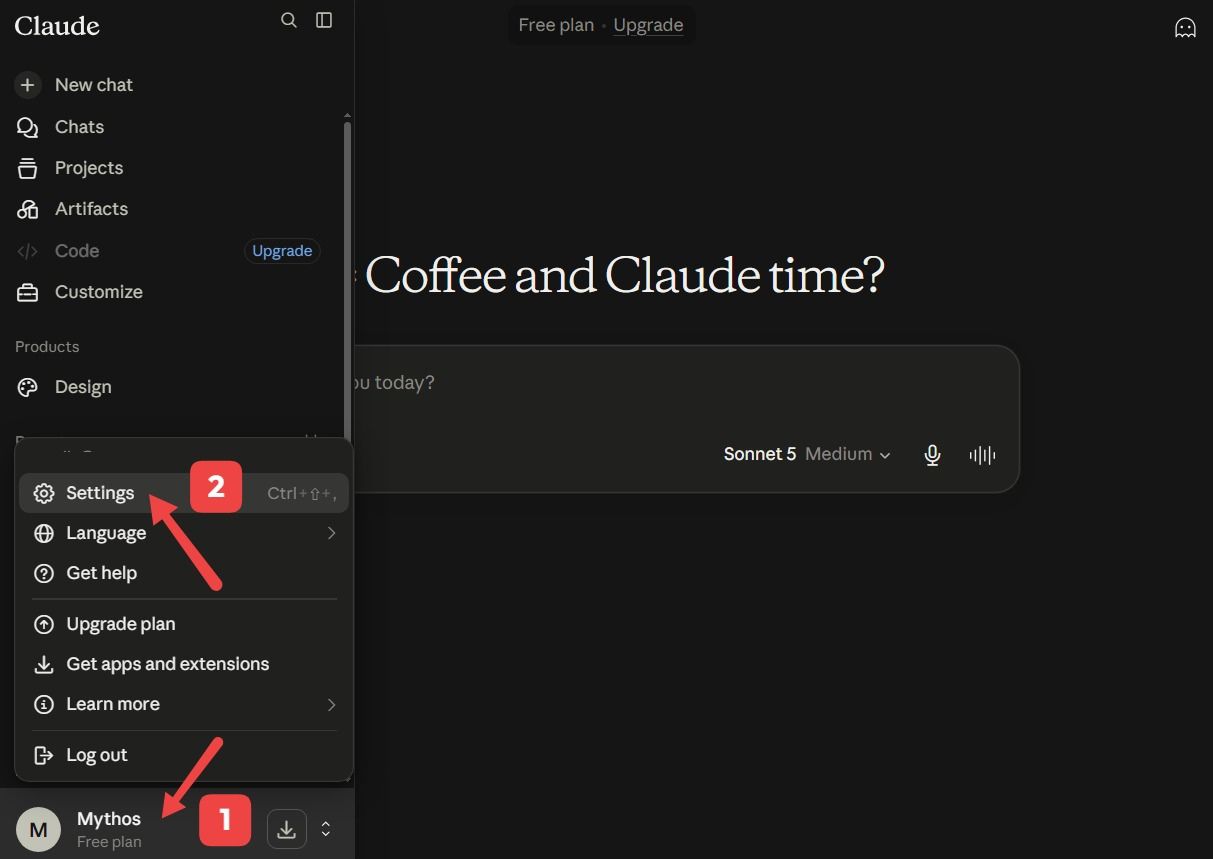Click the question mark help icon

coord(44,573)
